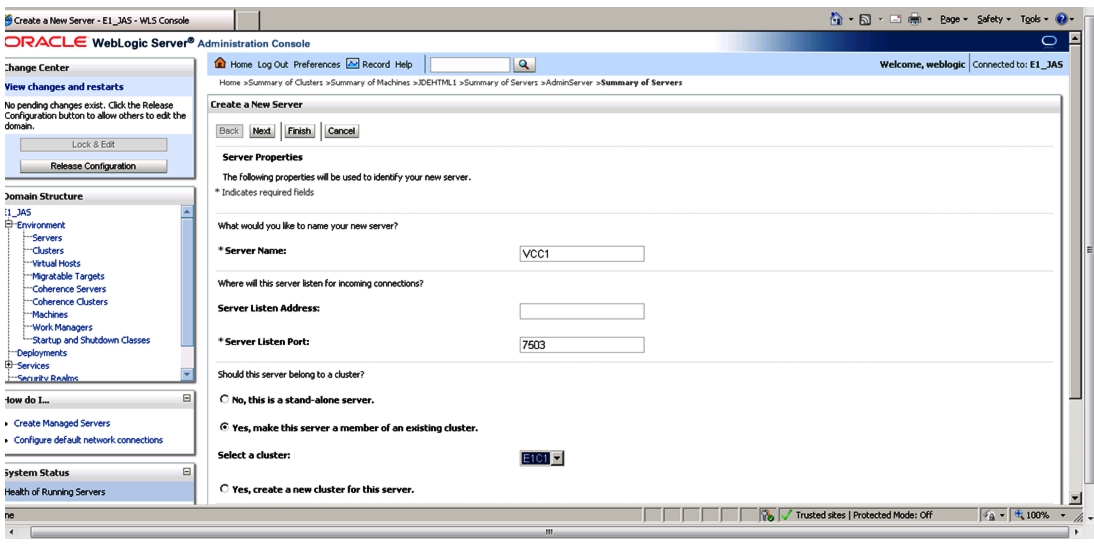Image resolution: width=1094 pixels, height=560 pixels.
Task: Click the magnifier search button
Action: [524, 64]
